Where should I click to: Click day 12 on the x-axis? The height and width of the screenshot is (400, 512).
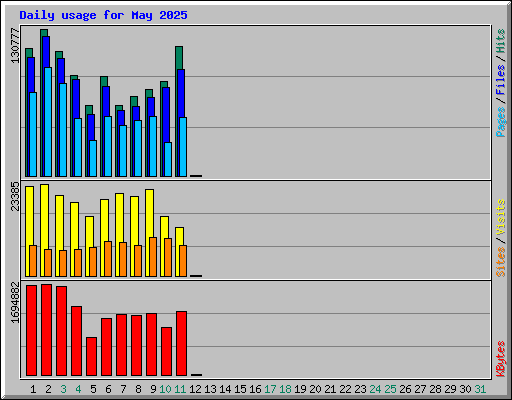[x=195, y=389]
